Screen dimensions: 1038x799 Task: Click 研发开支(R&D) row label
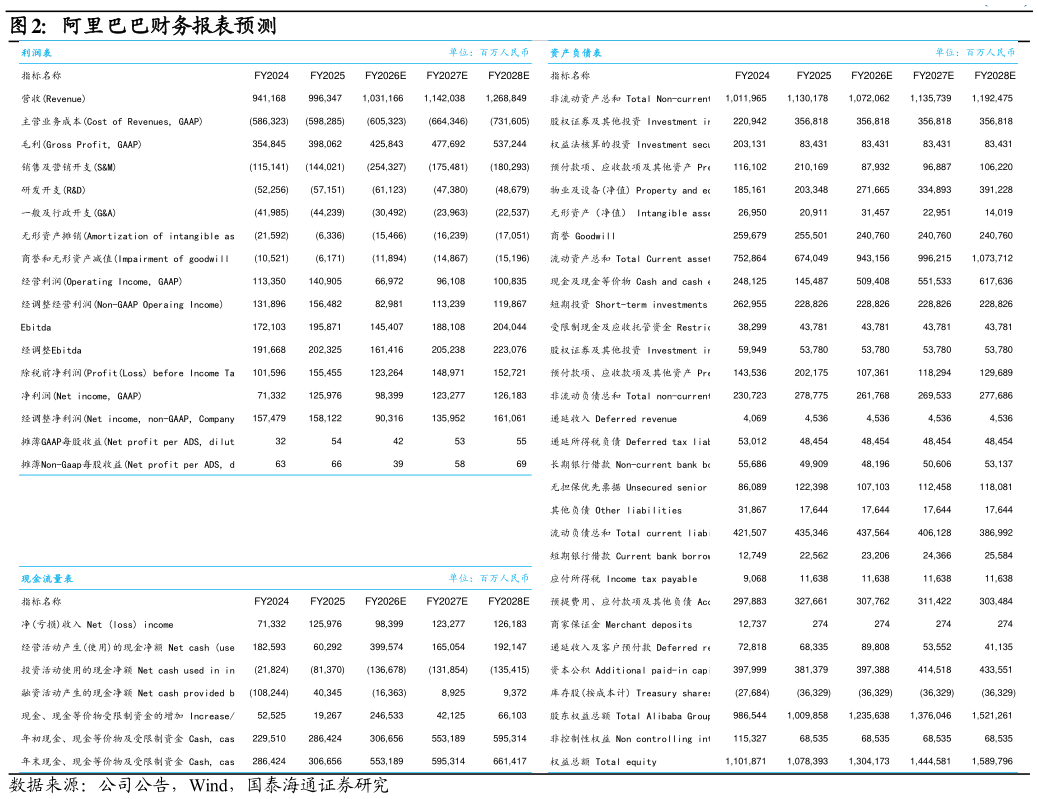[54, 190]
